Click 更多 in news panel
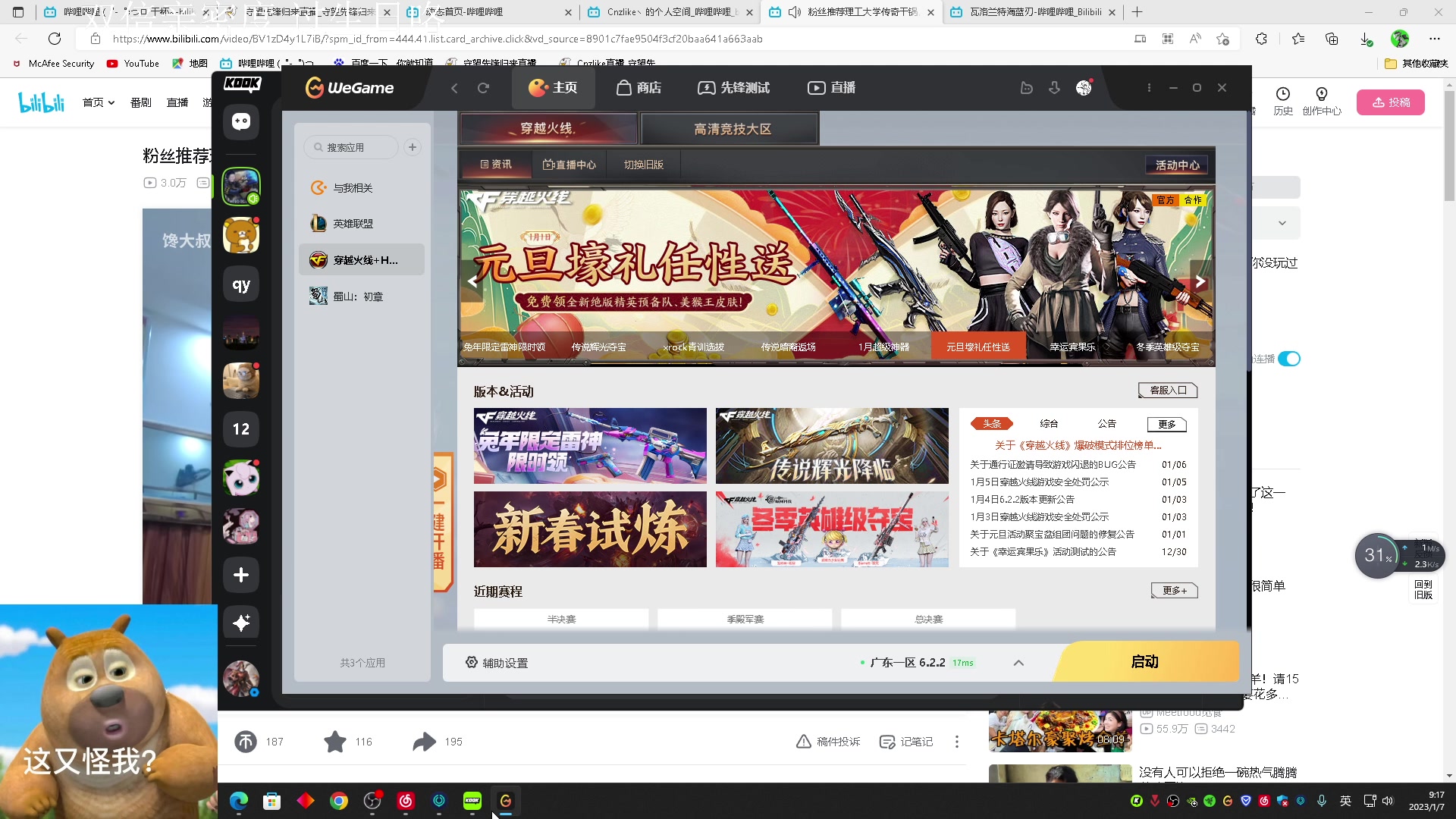The image size is (1456, 819). tap(1167, 425)
